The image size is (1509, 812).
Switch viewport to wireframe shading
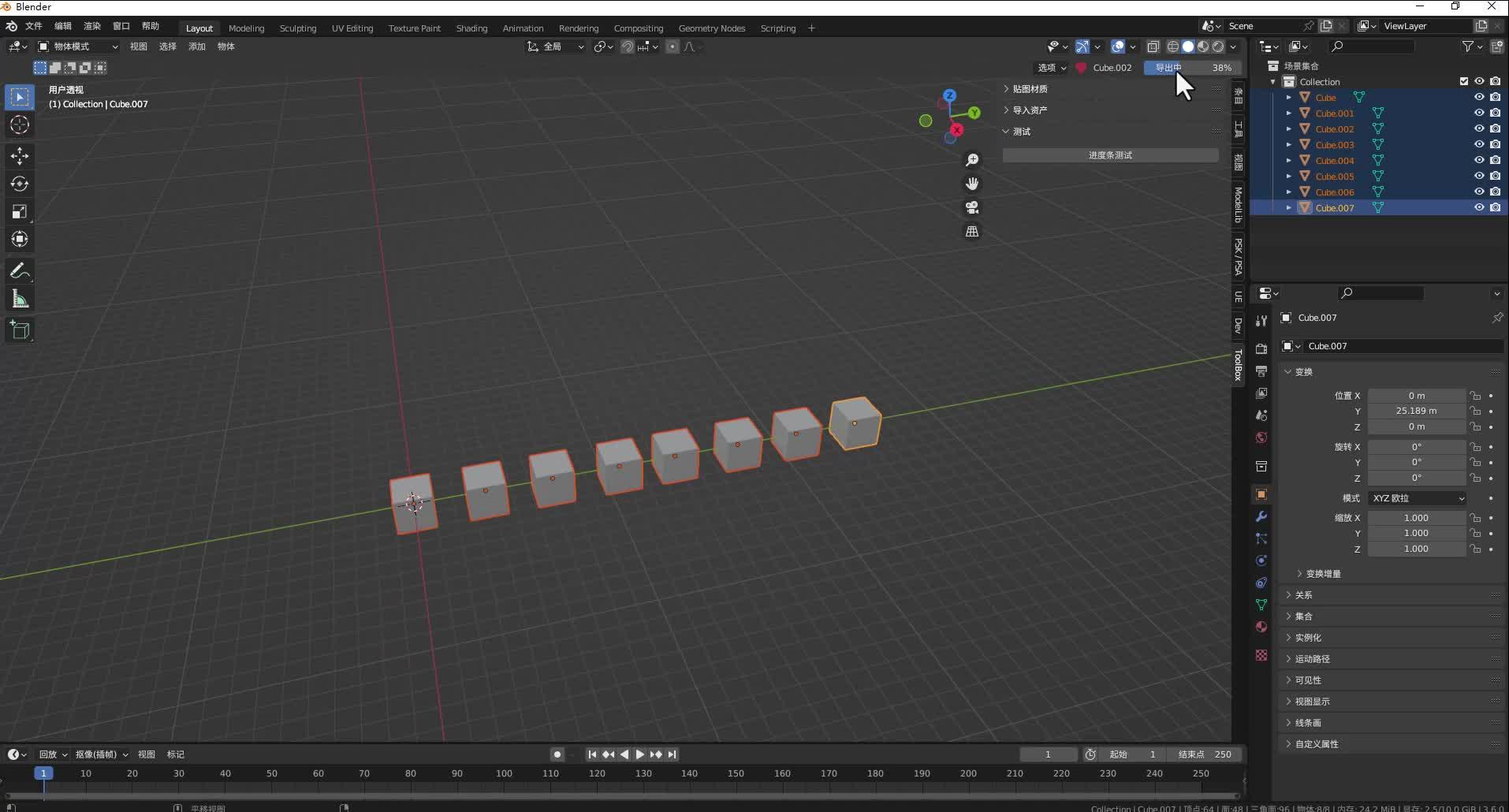[x=1172, y=47]
